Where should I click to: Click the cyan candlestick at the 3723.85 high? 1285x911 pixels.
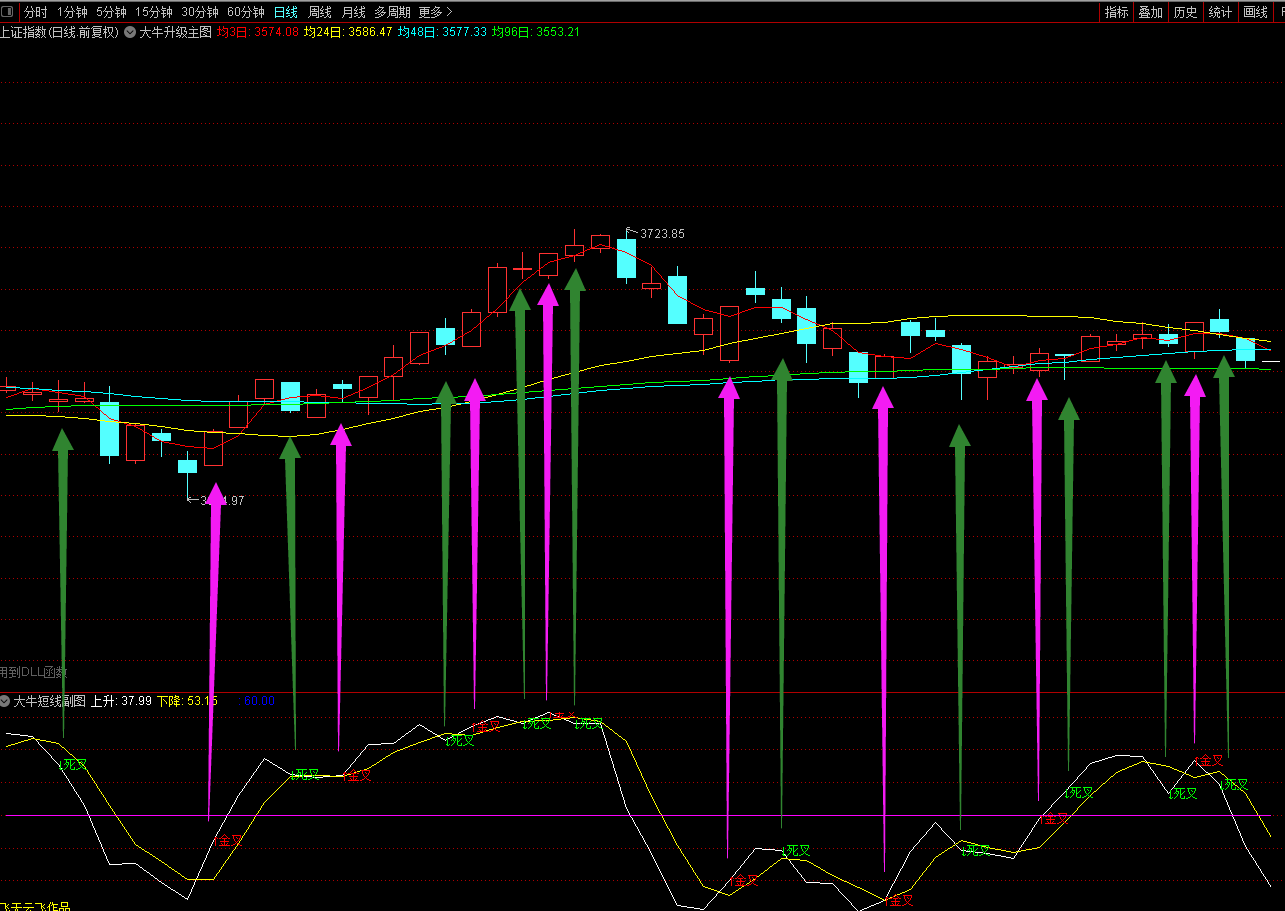coord(627,257)
